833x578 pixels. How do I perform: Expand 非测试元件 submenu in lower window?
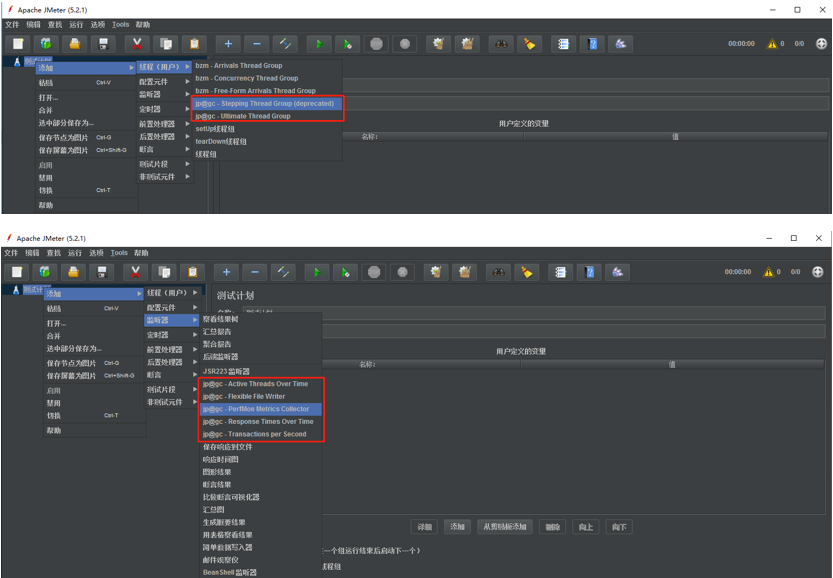[x=172, y=402]
